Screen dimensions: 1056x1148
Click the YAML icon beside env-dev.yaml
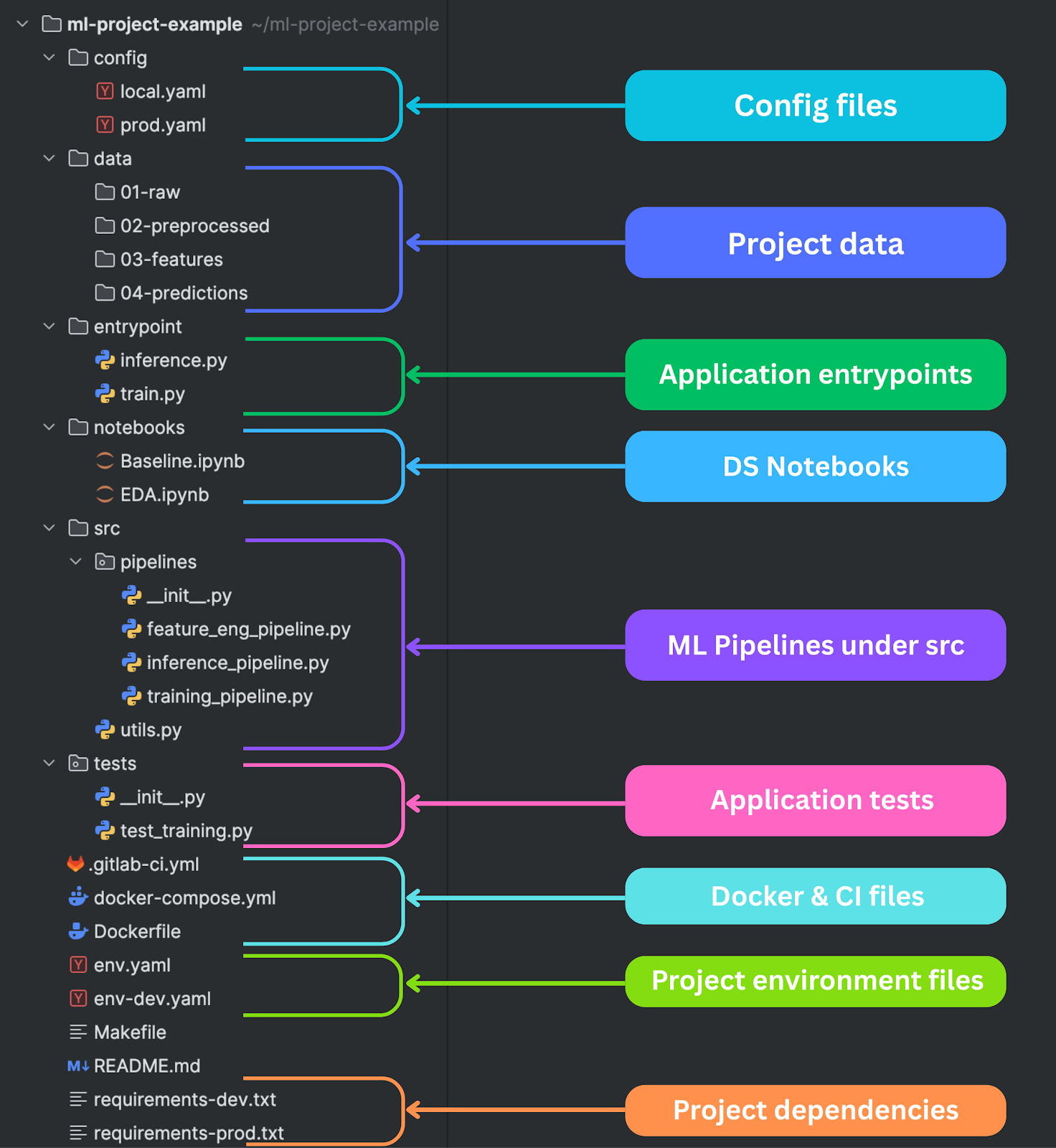pos(77,998)
